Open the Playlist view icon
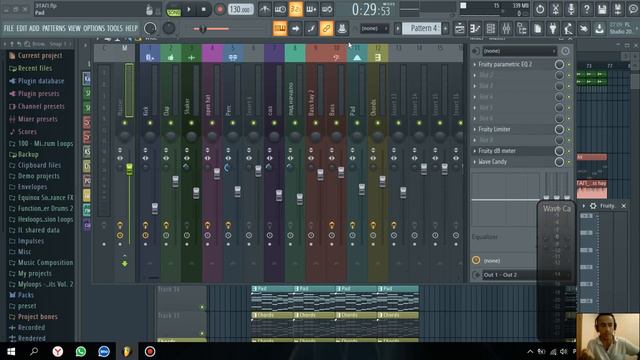The height and width of the screenshot is (360, 640). click(460, 29)
